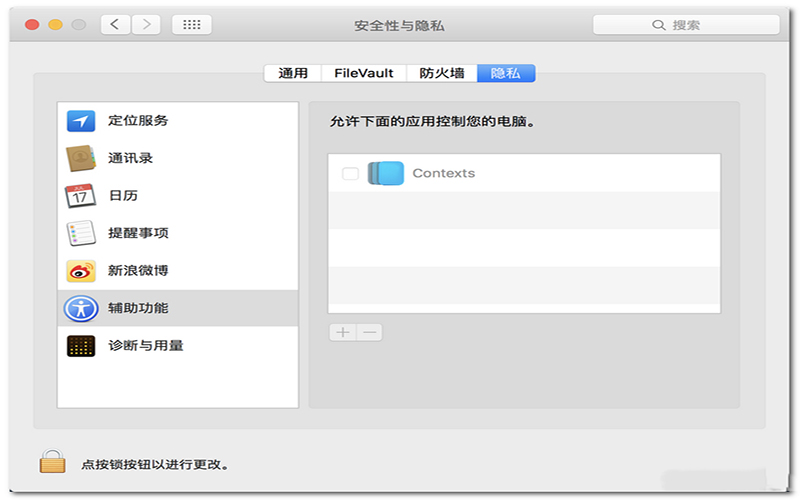The image size is (800, 500).
Task: Click the lock icon to make changes
Action: (x=53, y=461)
